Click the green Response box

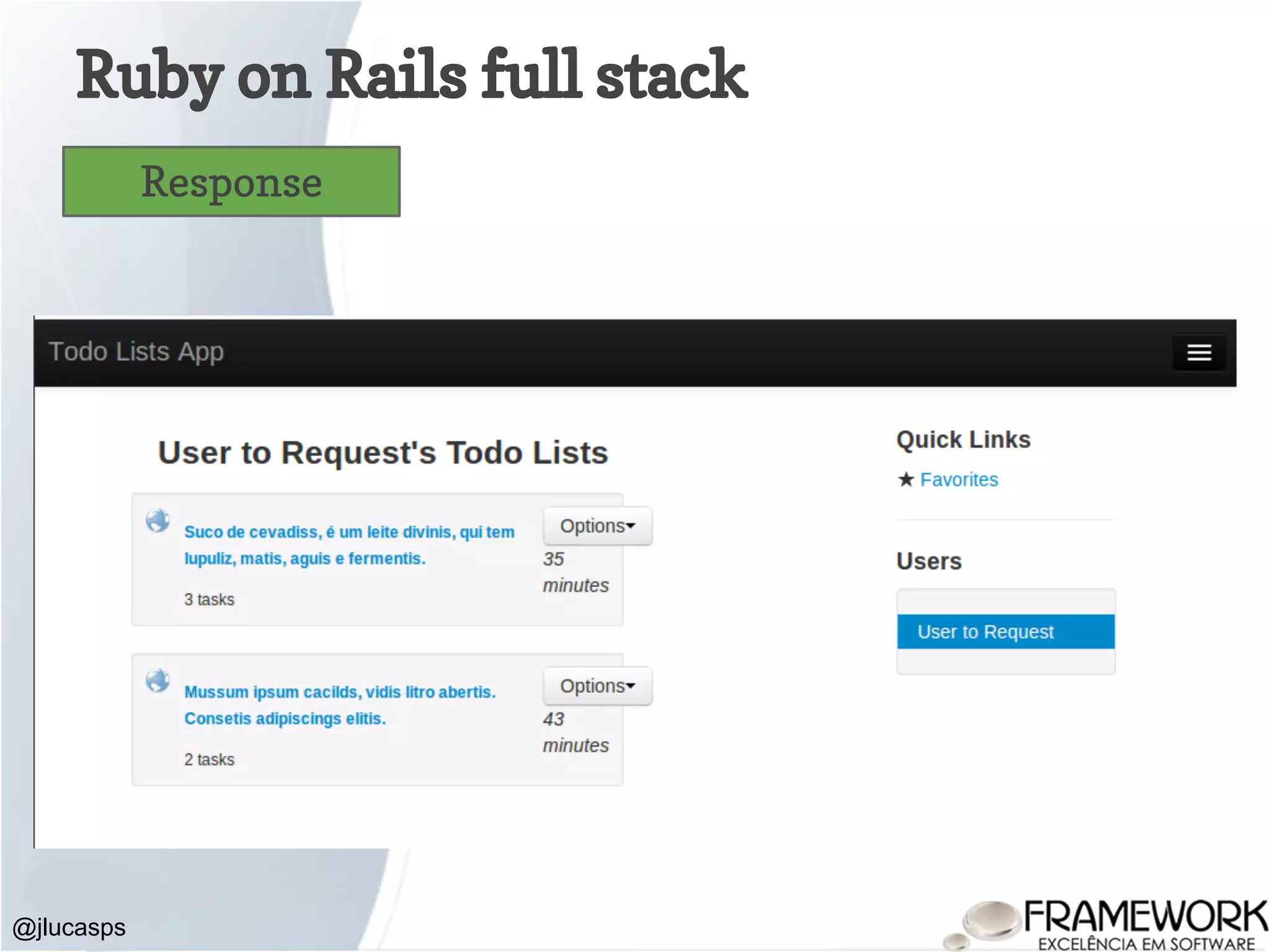tap(231, 182)
